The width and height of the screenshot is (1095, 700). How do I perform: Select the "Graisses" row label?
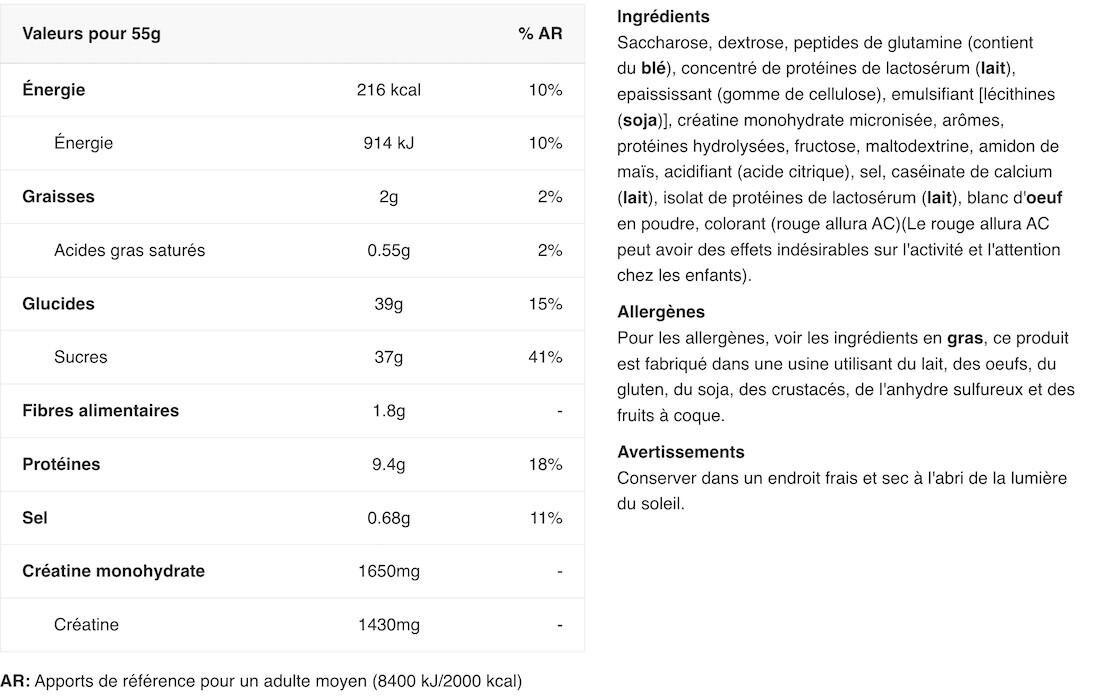point(58,197)
